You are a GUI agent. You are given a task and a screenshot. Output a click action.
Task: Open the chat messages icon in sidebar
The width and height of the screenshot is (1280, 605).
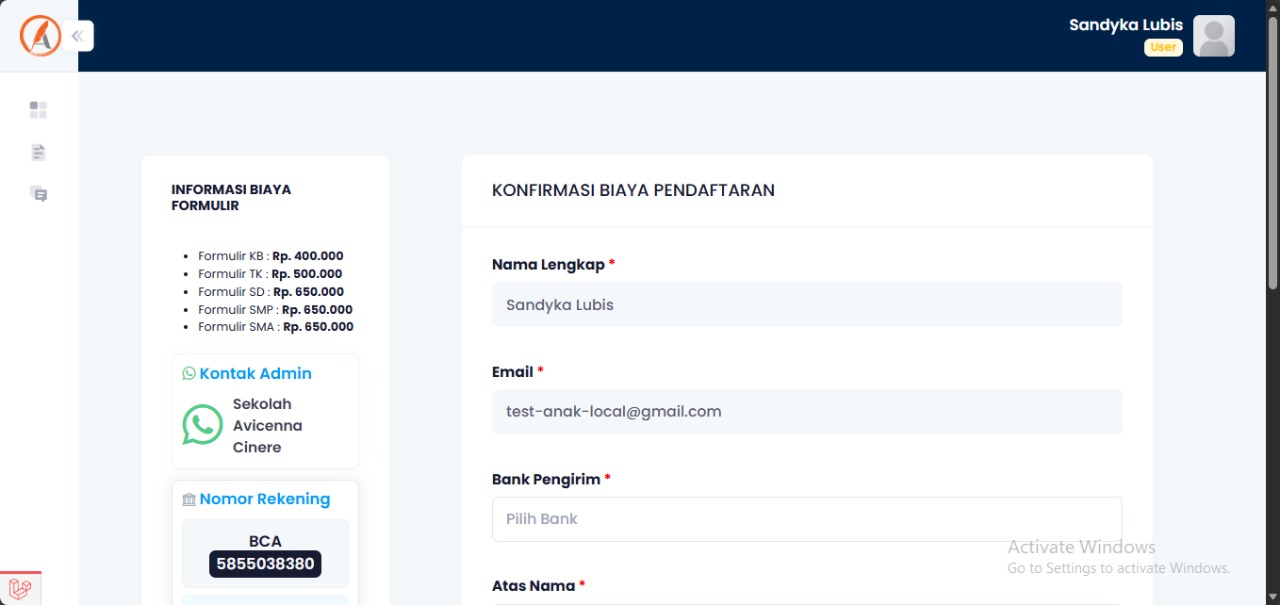click(38, 194)
